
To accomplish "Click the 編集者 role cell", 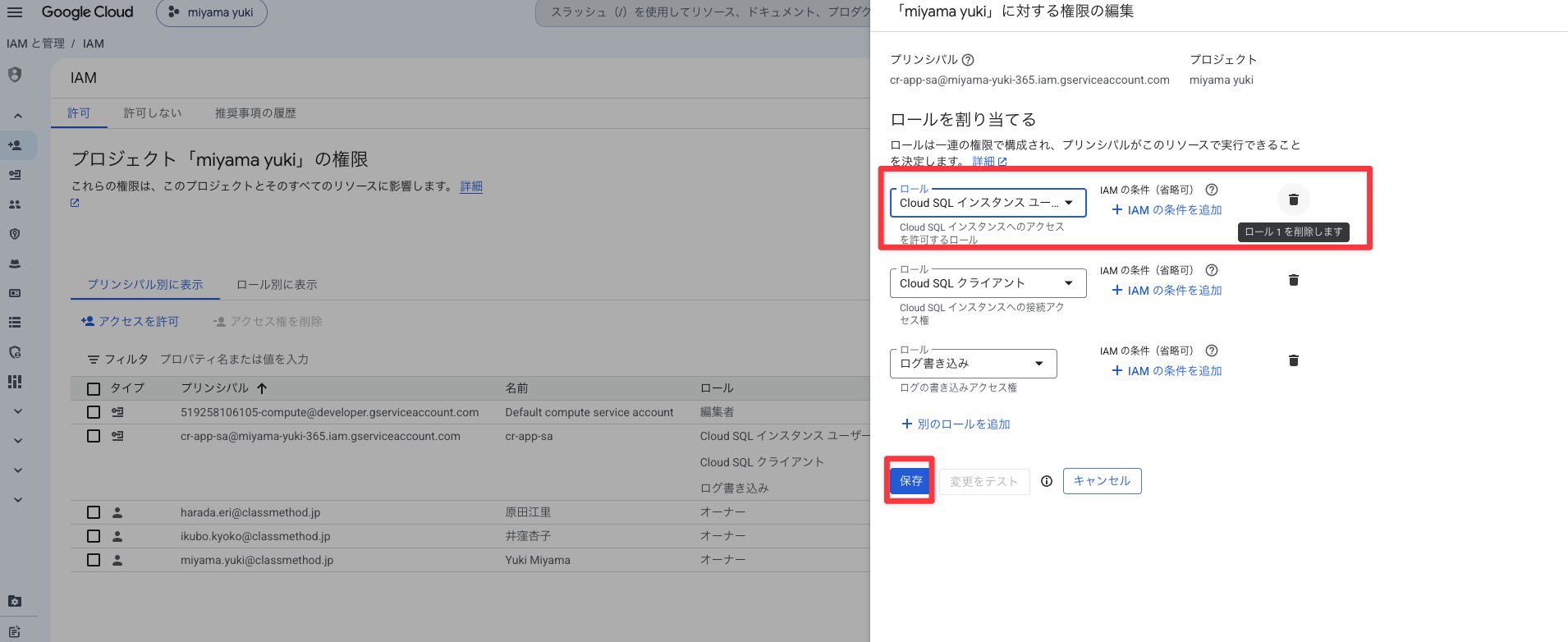I will (717, 412).
